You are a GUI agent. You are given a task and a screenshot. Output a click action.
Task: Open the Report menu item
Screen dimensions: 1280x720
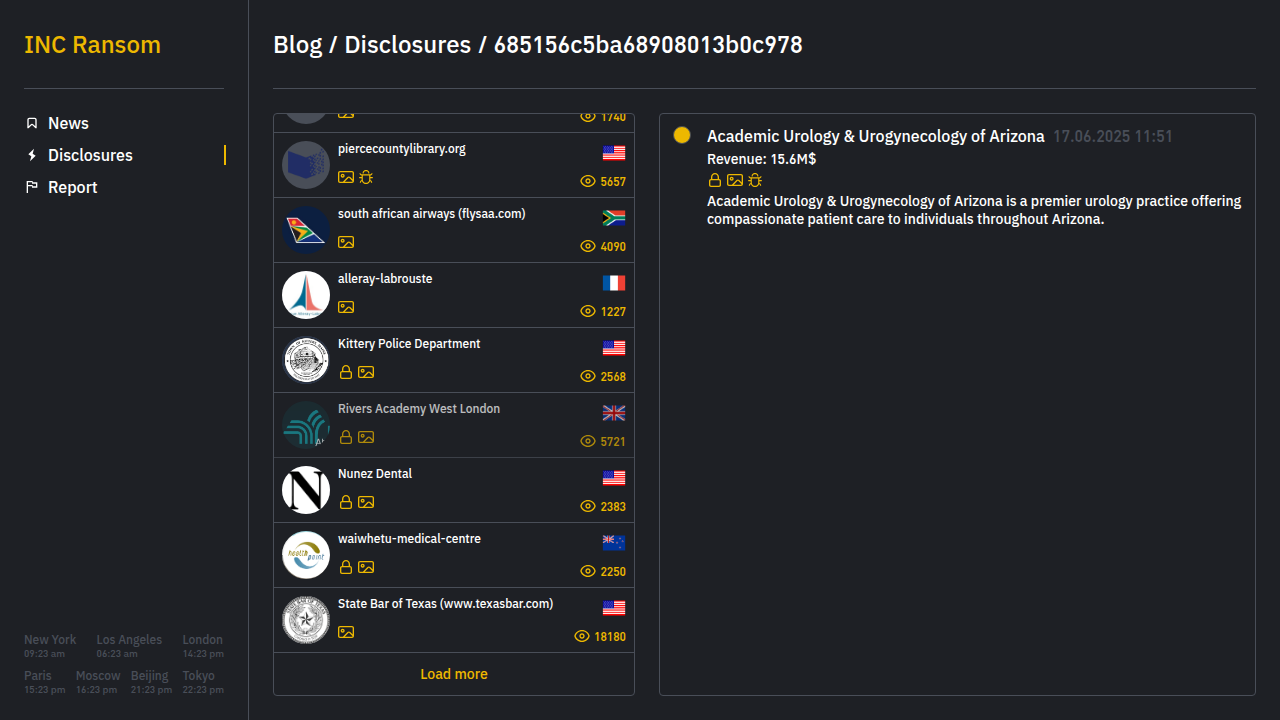coord(72,187)
